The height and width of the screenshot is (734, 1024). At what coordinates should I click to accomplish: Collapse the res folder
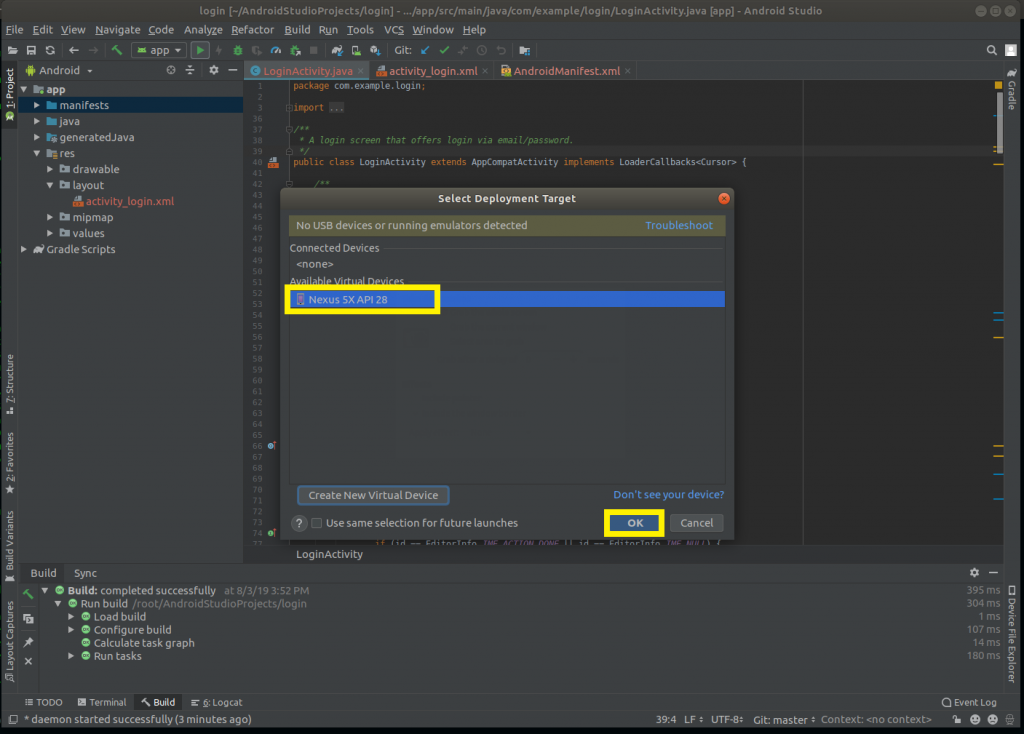(37, 153)
